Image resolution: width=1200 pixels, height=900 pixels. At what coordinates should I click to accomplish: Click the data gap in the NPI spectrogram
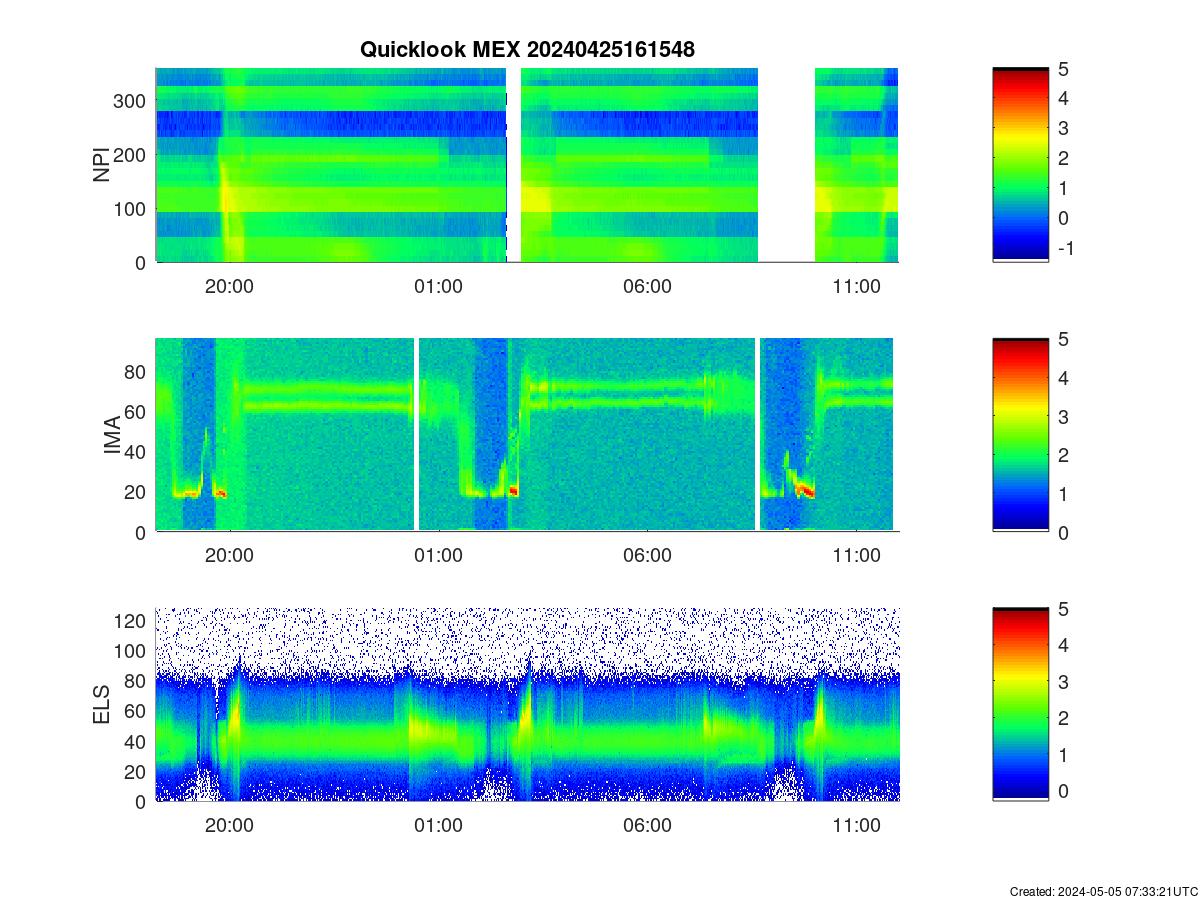(786, 165)
